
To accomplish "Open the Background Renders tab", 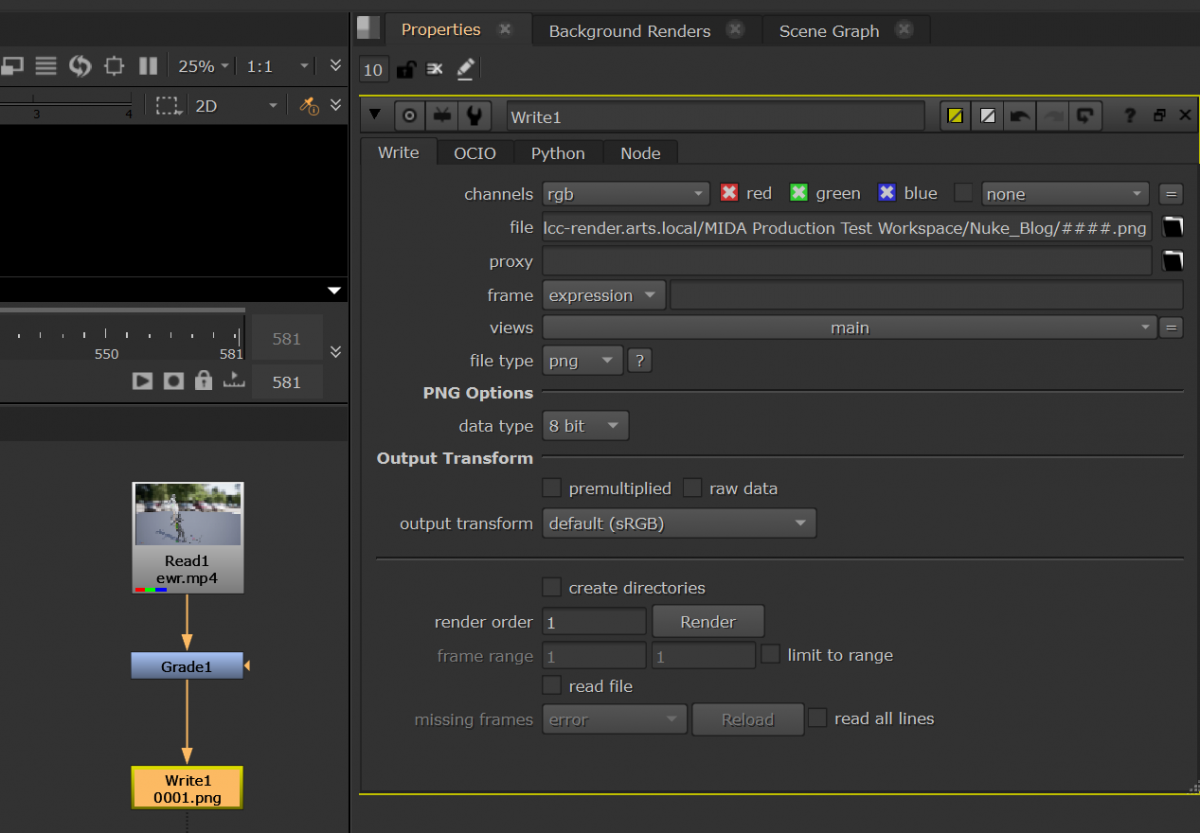I will (x=629, y=31).
